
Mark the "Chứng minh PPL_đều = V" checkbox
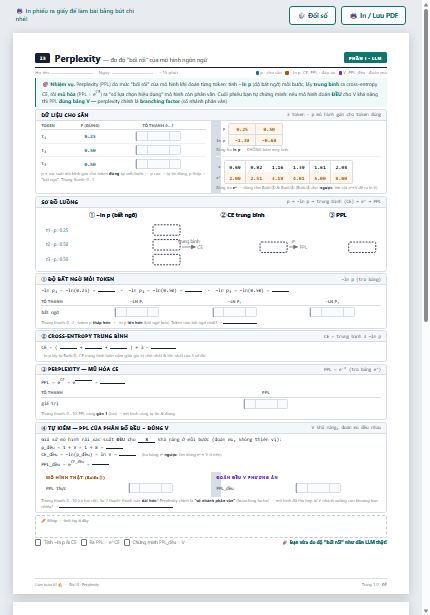[127, 542]
